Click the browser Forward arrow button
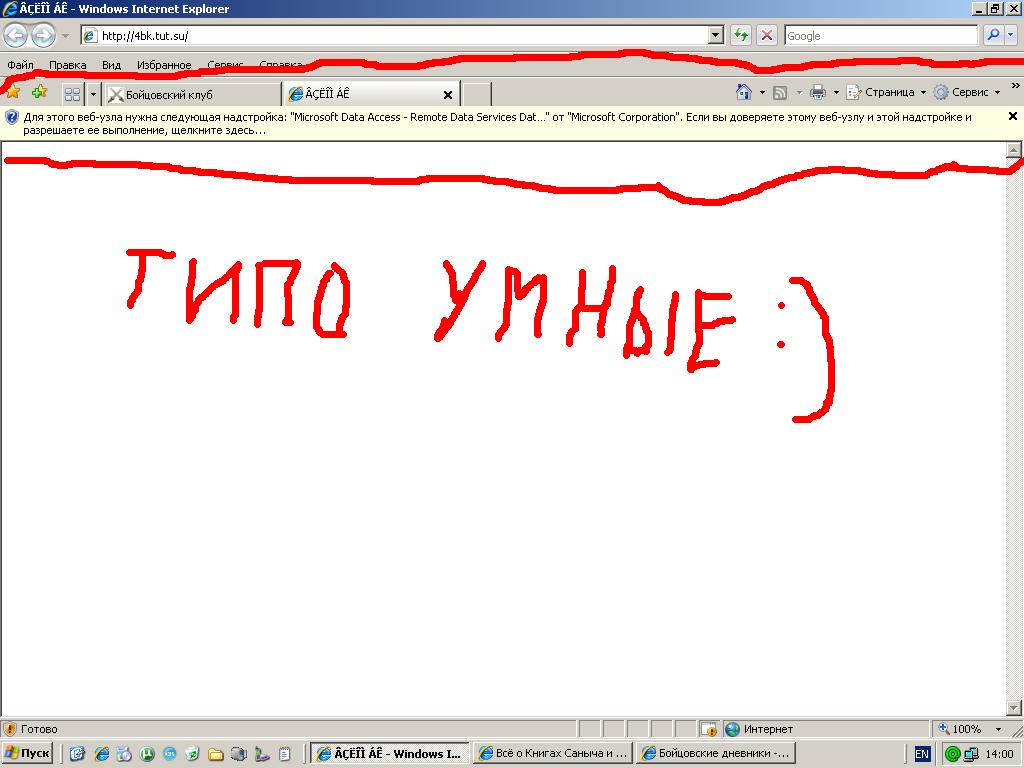 tap(43, 35)
